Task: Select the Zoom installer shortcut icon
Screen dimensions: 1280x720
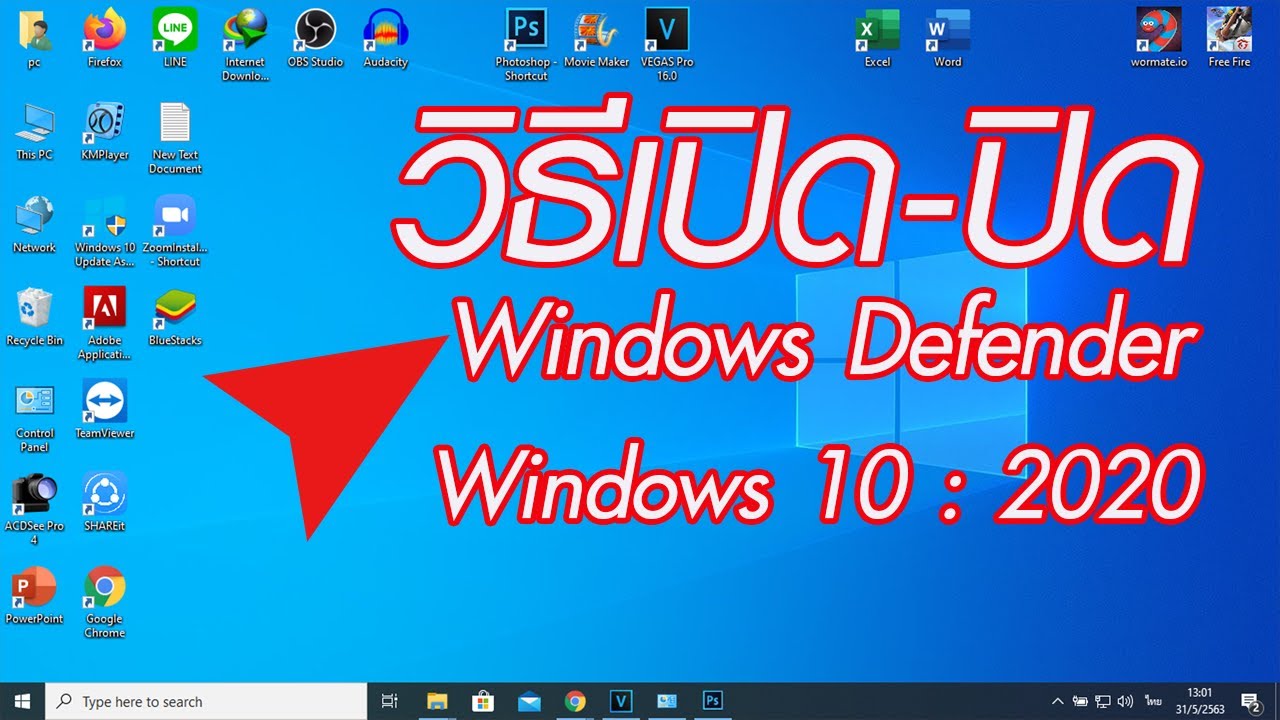Action: tap(175, 231)
